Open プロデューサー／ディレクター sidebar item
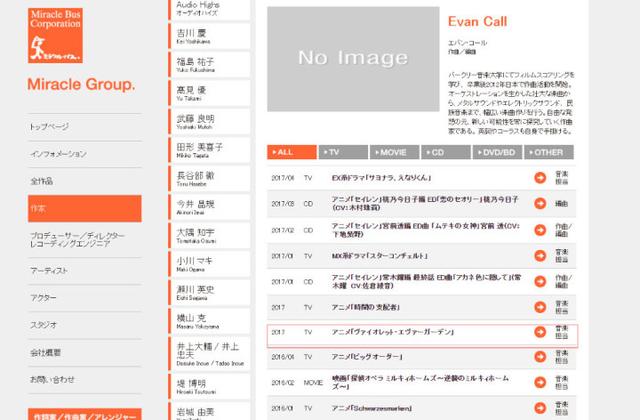The image size is (640, 420). click(x=84, y=240)
